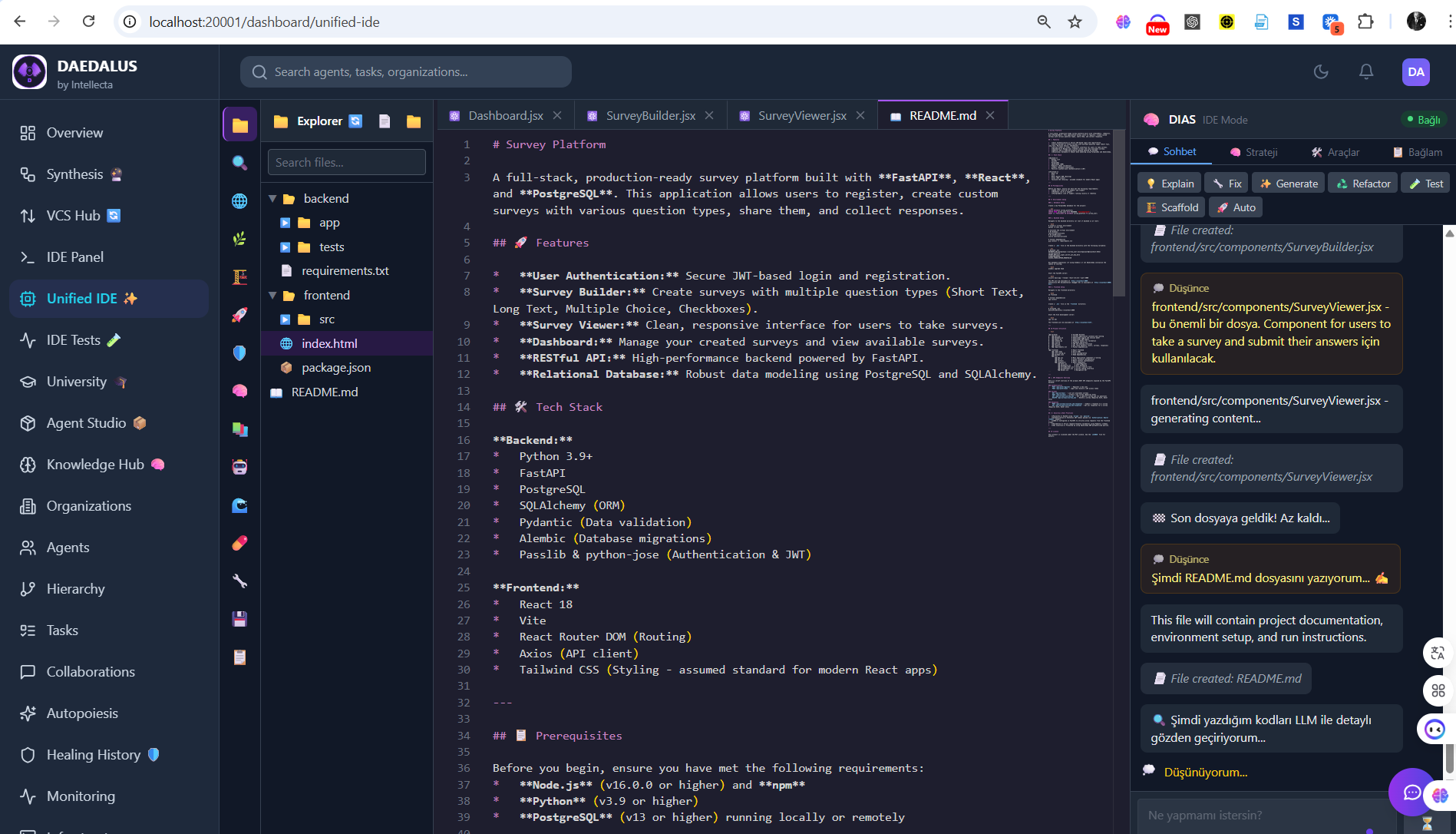Expand the tests folder

285,247
